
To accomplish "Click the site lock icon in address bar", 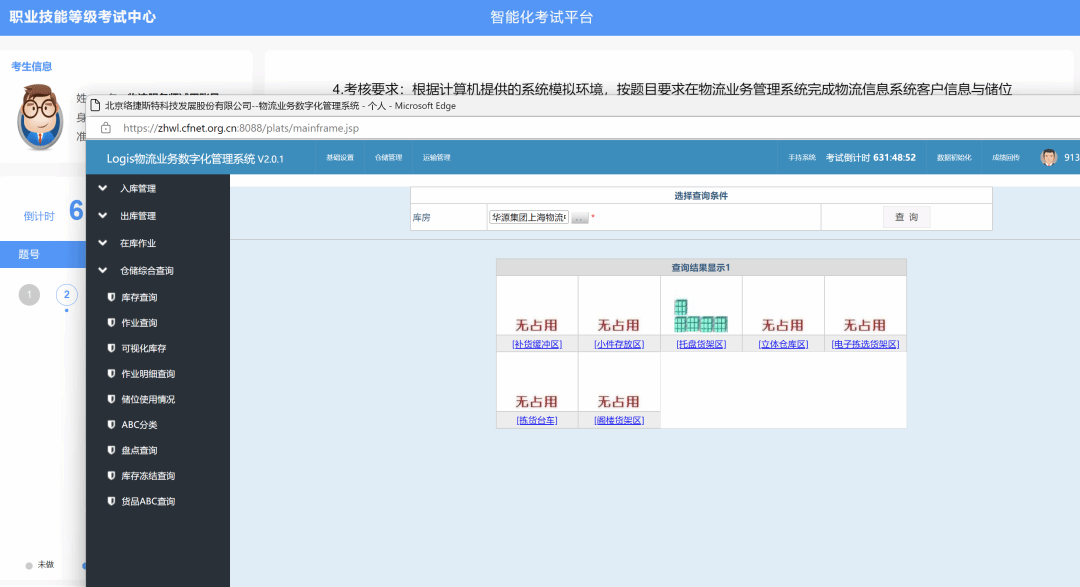I will [105, 128].
